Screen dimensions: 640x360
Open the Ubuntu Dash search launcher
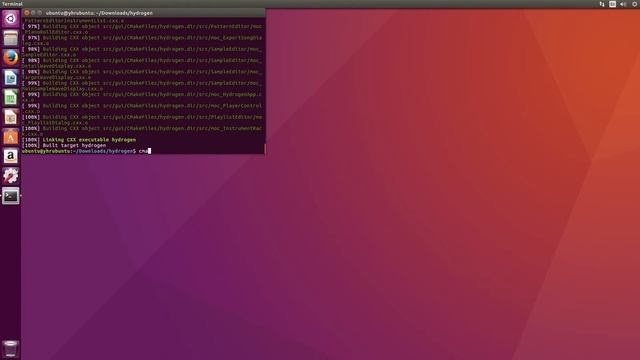11,19
